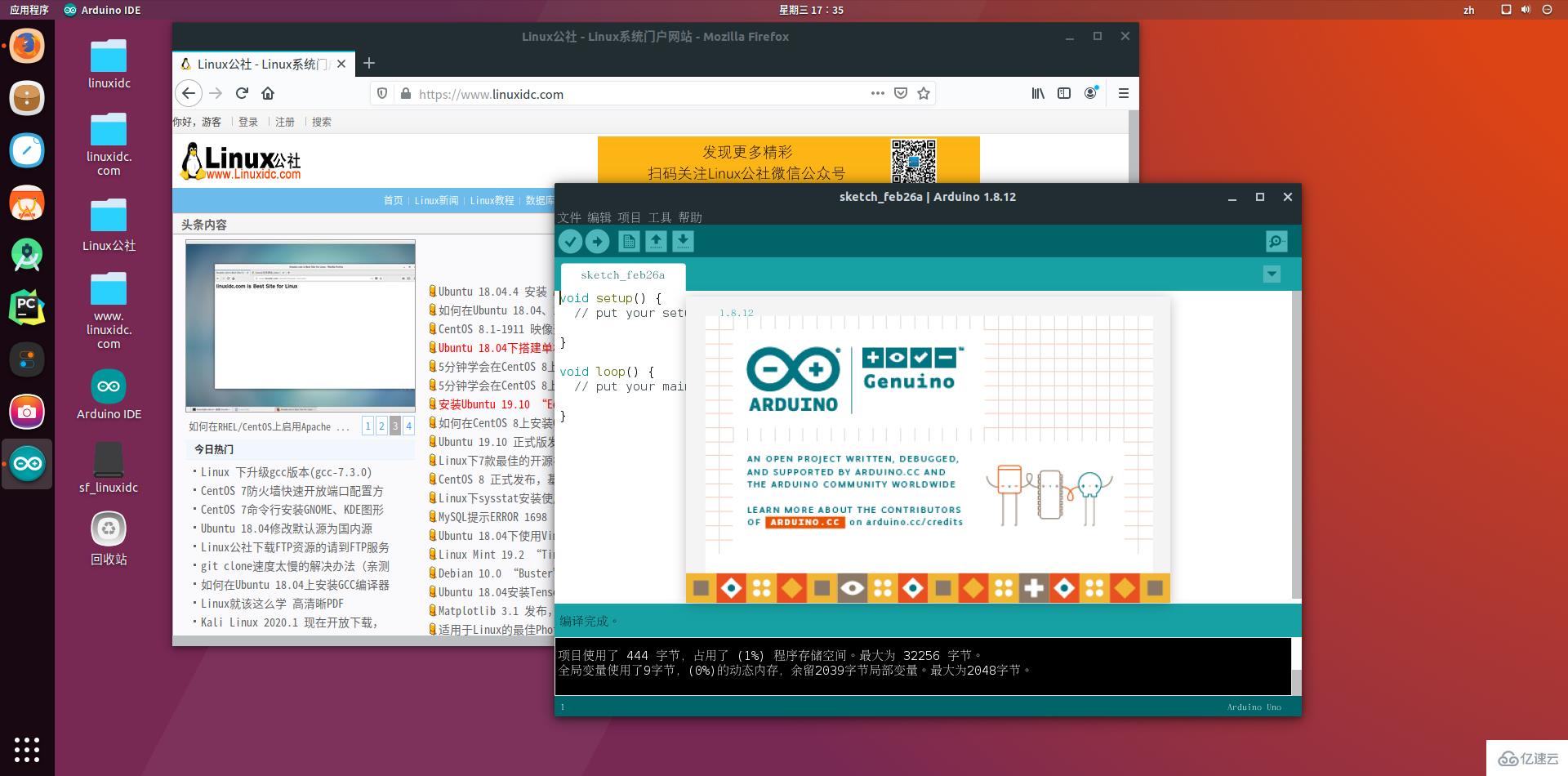Open the 编辑 menu in Arduino
The height and width of the screenshot is (776, 1568).
pos(599,217)
